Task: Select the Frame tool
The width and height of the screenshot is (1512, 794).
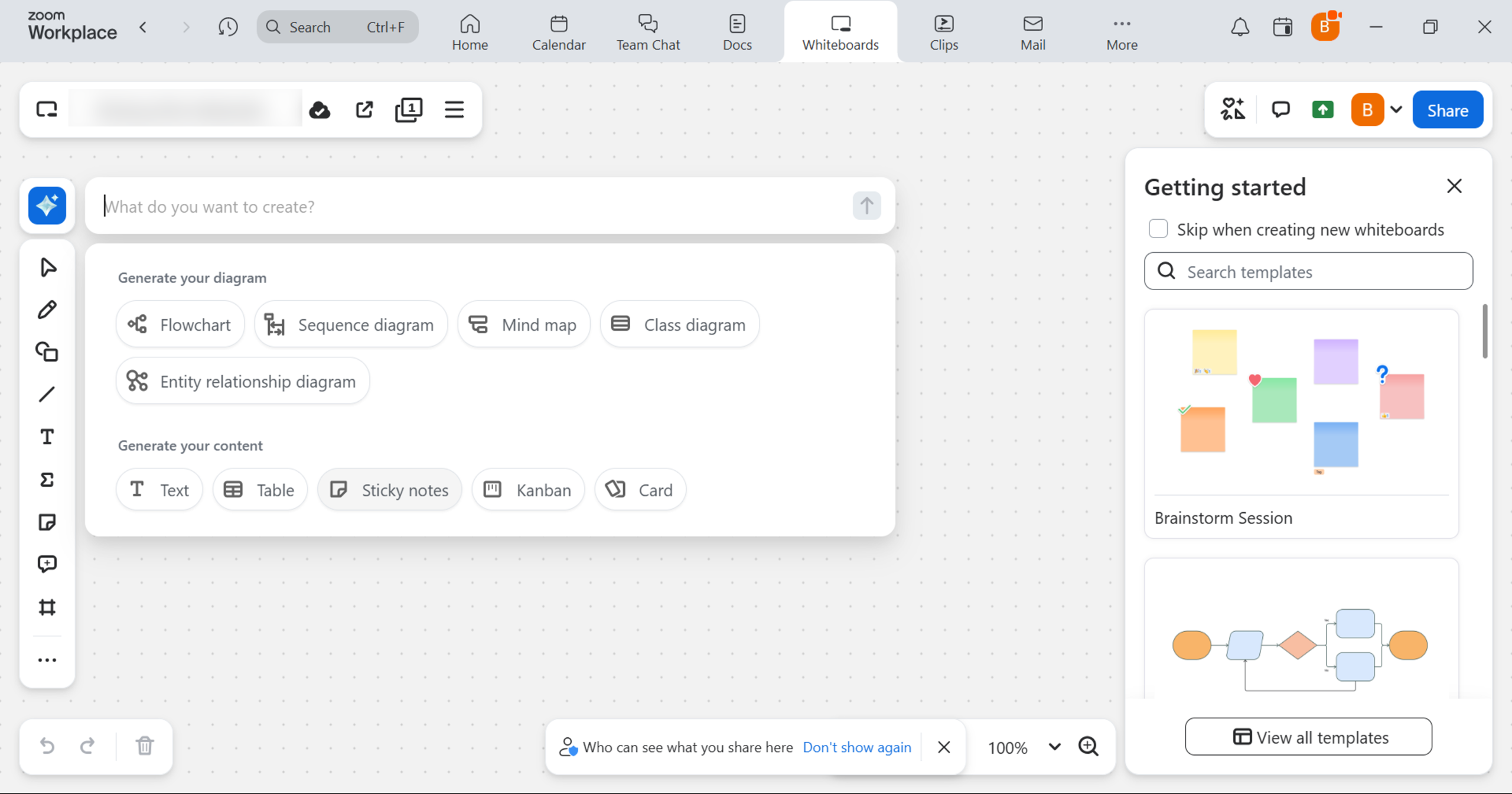Action: point(47,607)
